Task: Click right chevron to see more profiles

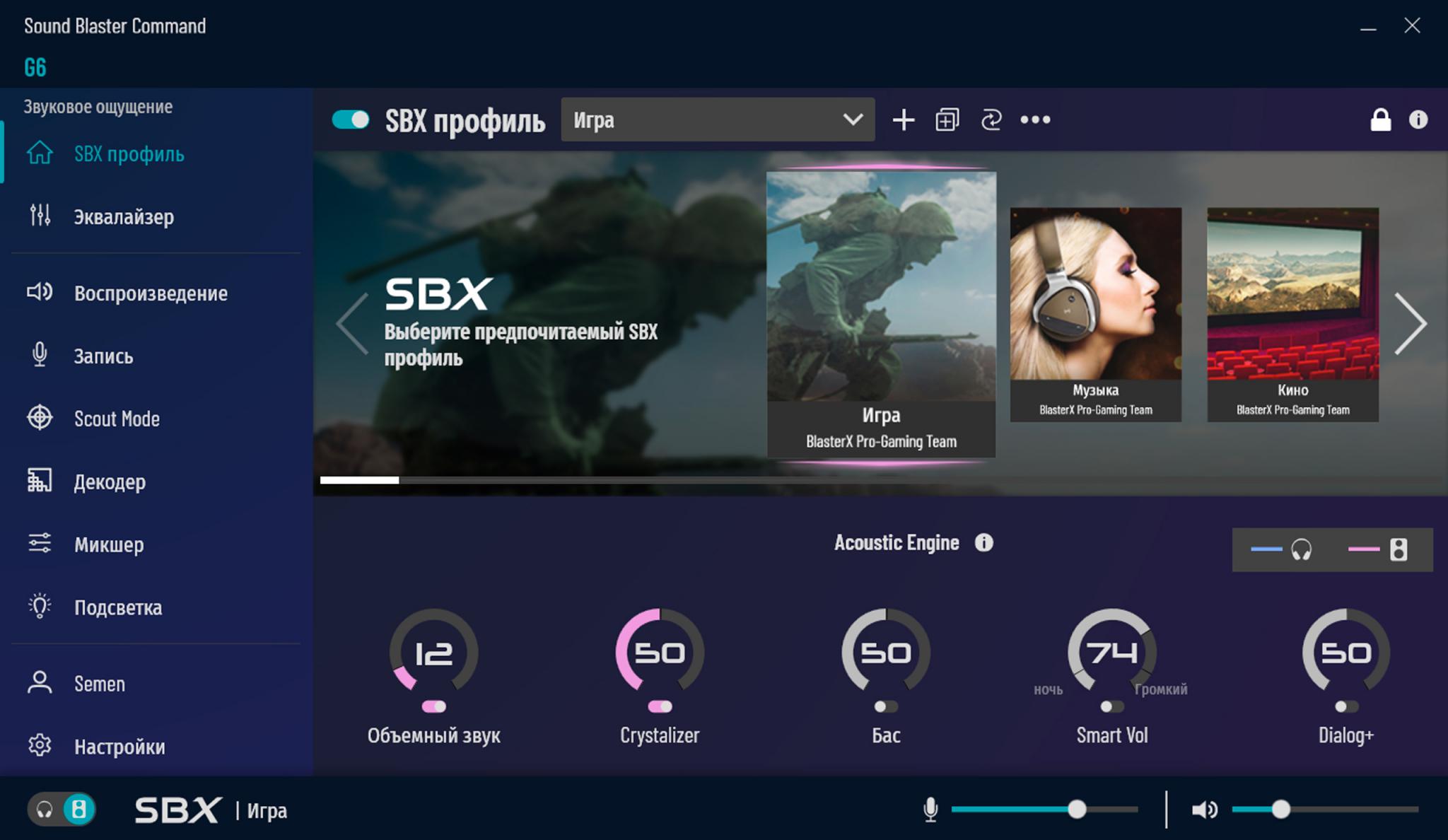Action: click(x=1411, y=323)
